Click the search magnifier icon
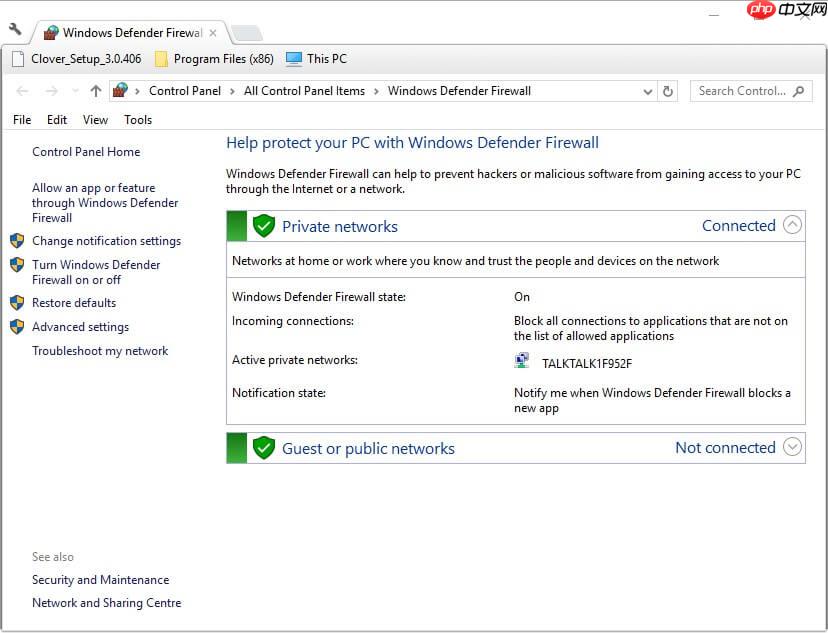The height and width of the screenshot is (633, 828). pos(798,91)
